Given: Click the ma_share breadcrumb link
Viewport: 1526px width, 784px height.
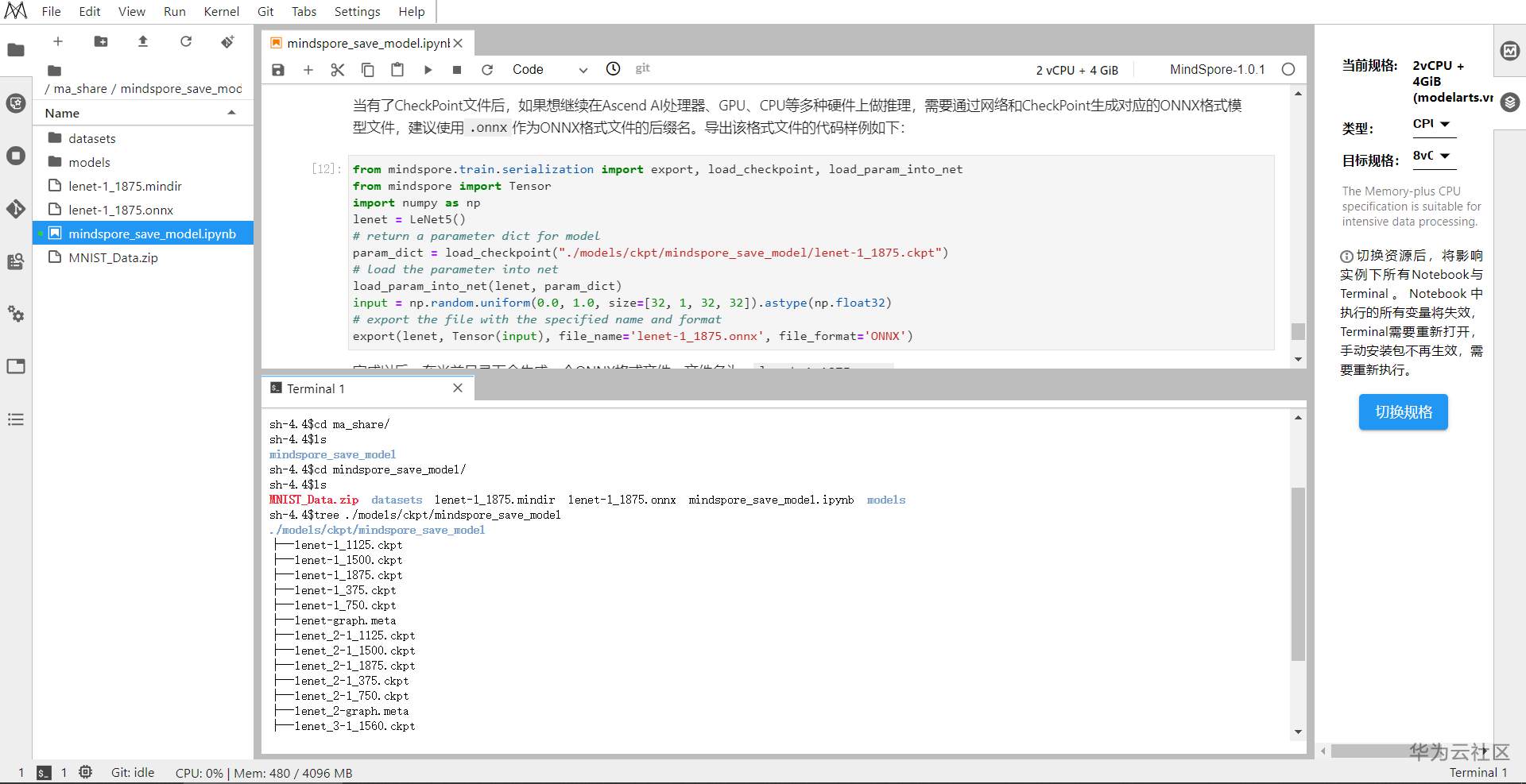Looking at the screenshot, I should click(80, 89).
